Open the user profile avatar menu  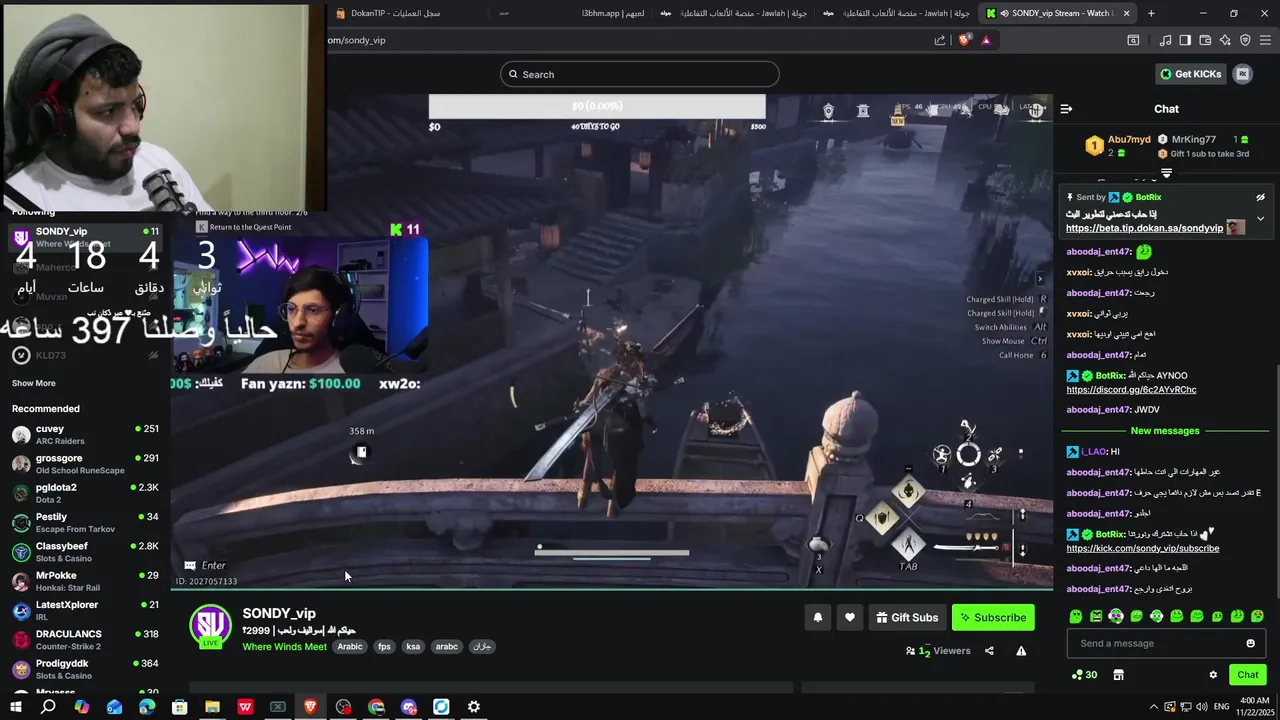[1243, 74]
